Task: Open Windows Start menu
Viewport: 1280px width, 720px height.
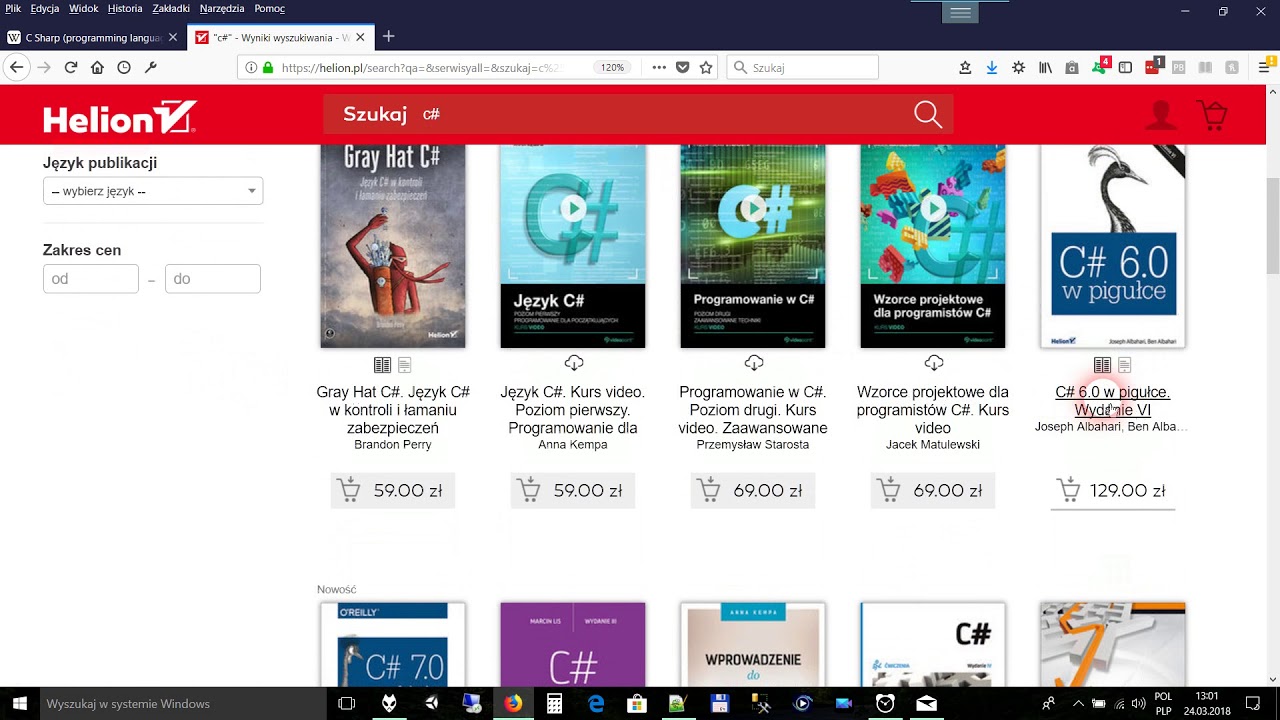Action: click(19, 703)
